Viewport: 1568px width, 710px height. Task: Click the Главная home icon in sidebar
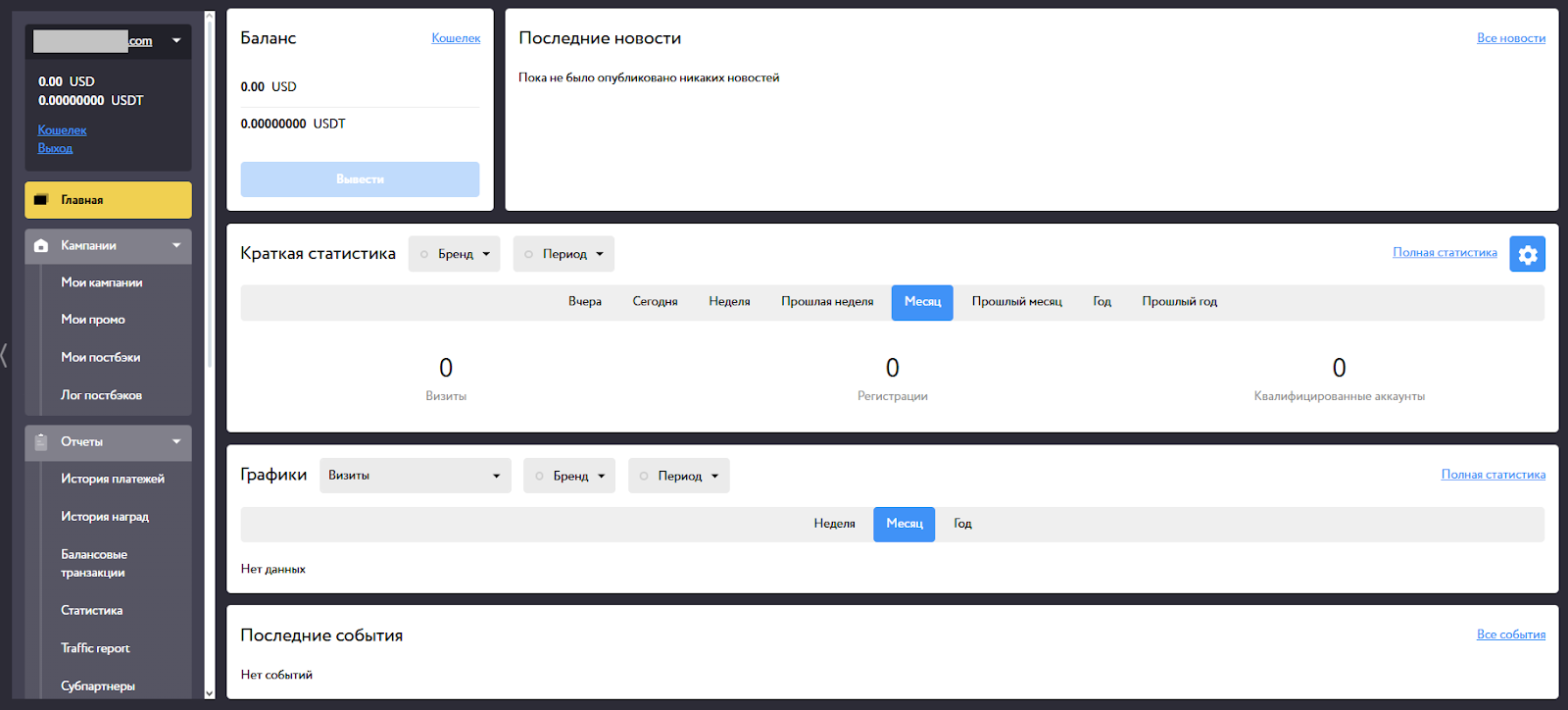pyautogui.click(x=41, y=200)
